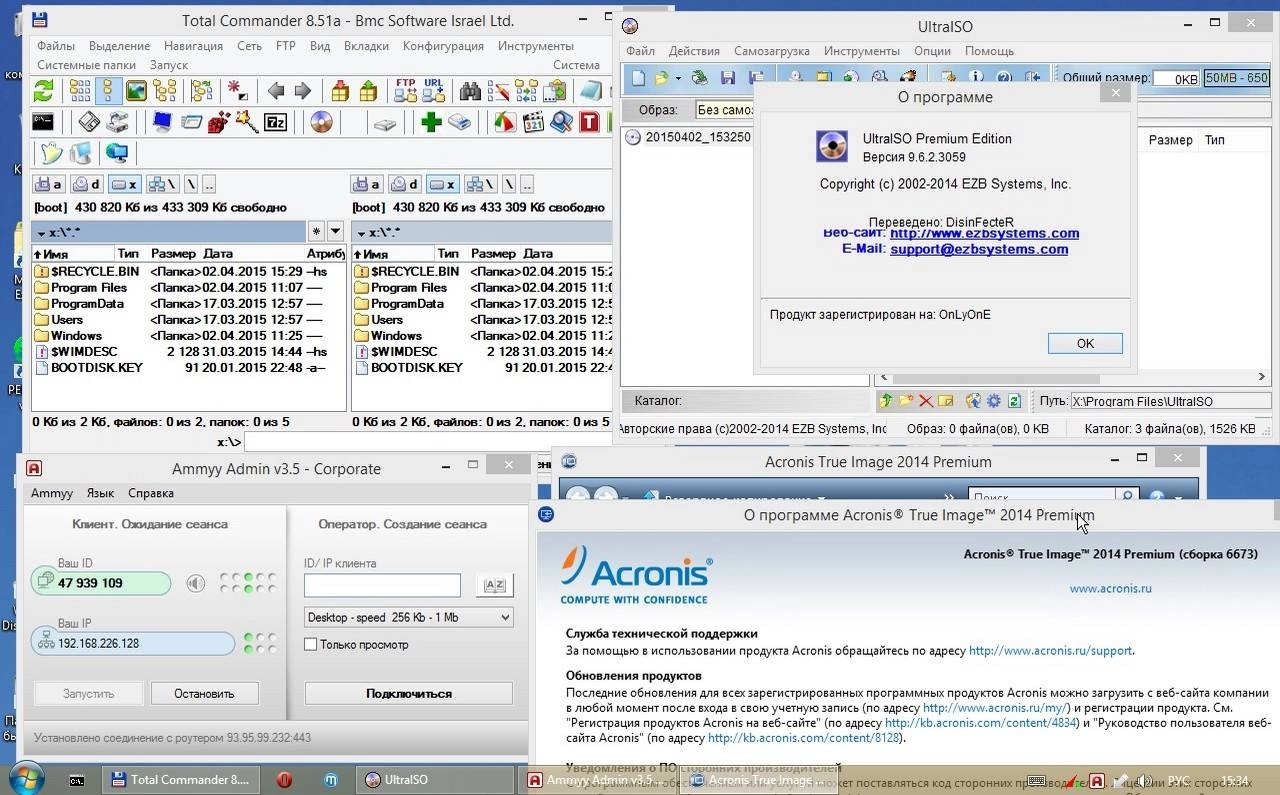
Task: Open the support@ezbsystems.com email link
Action: coord(979,249)
